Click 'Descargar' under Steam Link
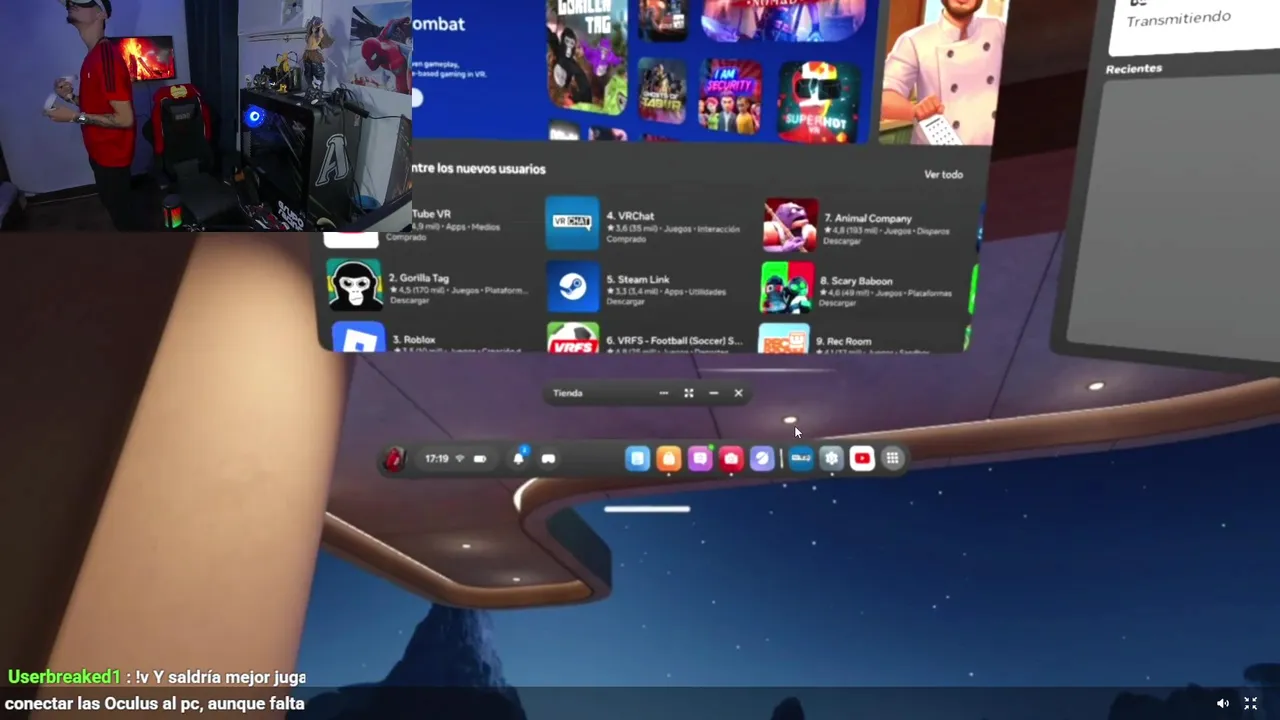 [x=626, y=302]
